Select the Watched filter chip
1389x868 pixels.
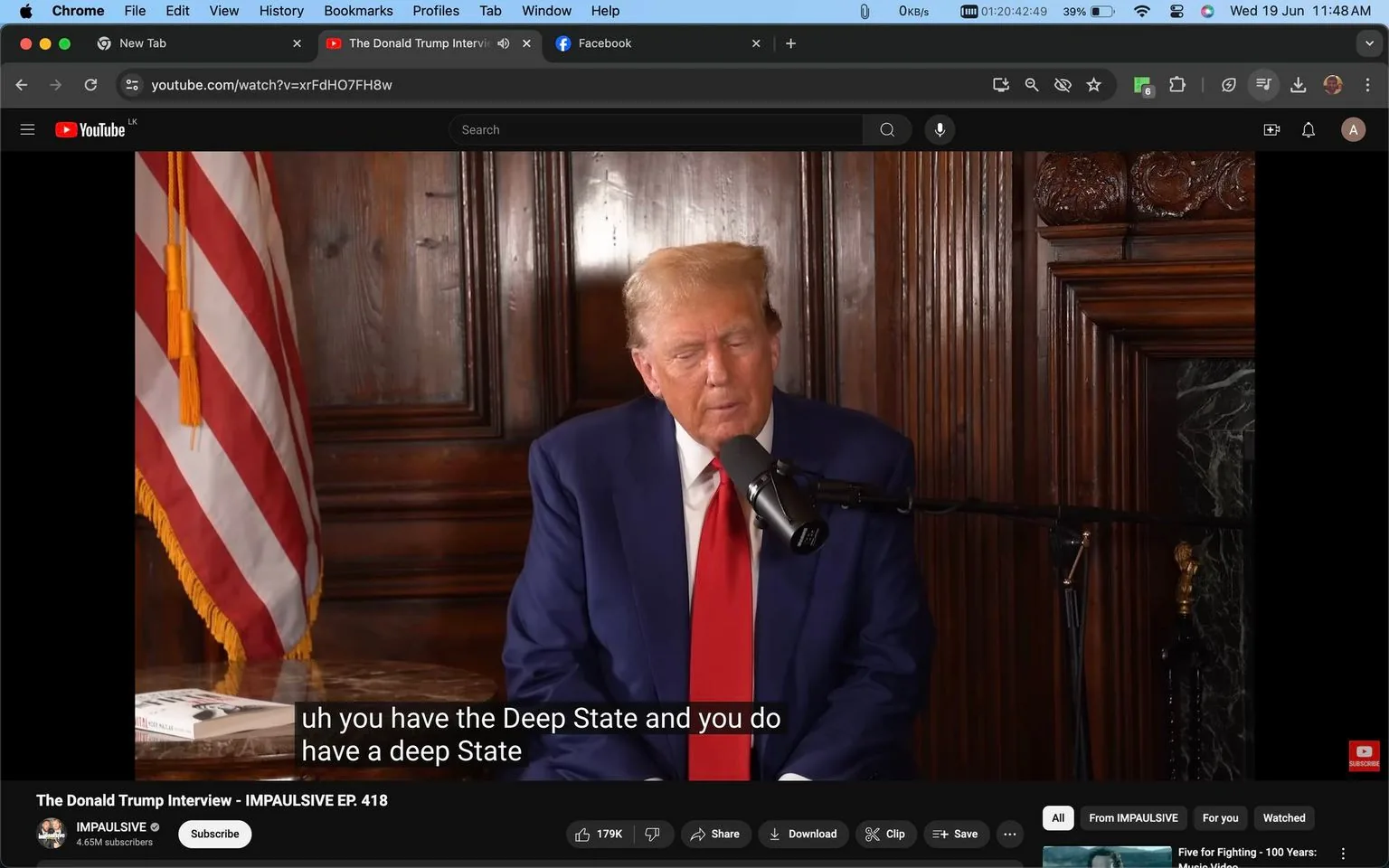click(x=1283, y=817)
